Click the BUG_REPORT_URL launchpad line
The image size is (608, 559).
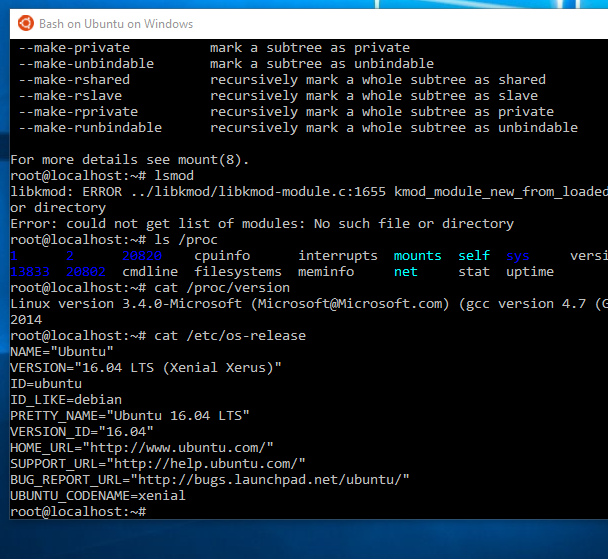[x=210, y=480]
